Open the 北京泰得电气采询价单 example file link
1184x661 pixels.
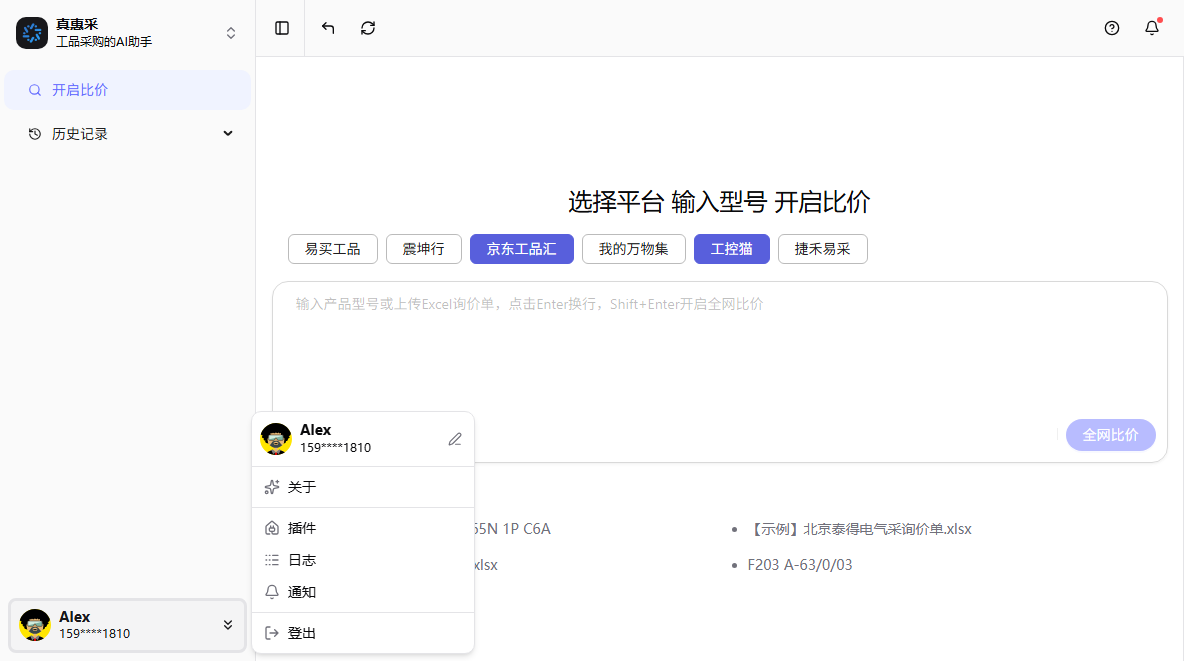(x=860, y=528)
